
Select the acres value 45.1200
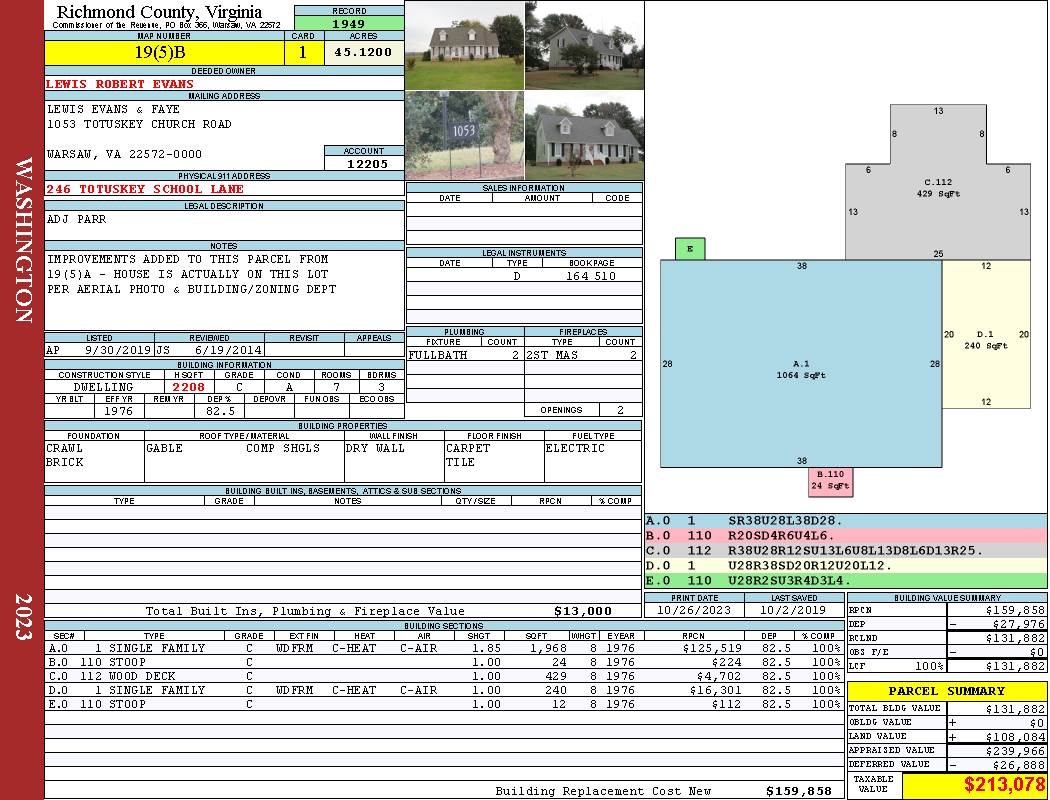tap(364, 52)
